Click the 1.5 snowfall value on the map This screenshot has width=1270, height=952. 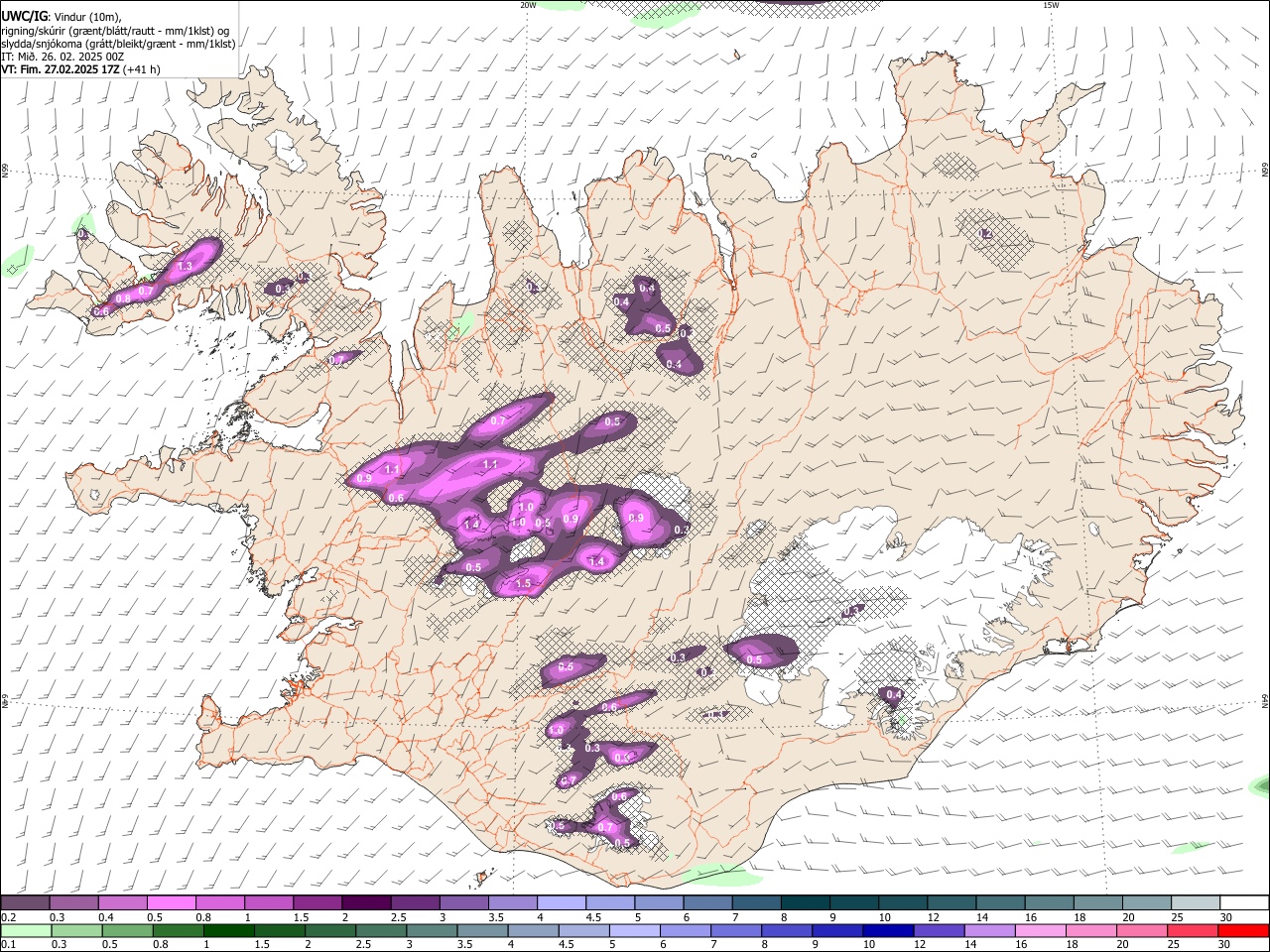coord(524,584)
